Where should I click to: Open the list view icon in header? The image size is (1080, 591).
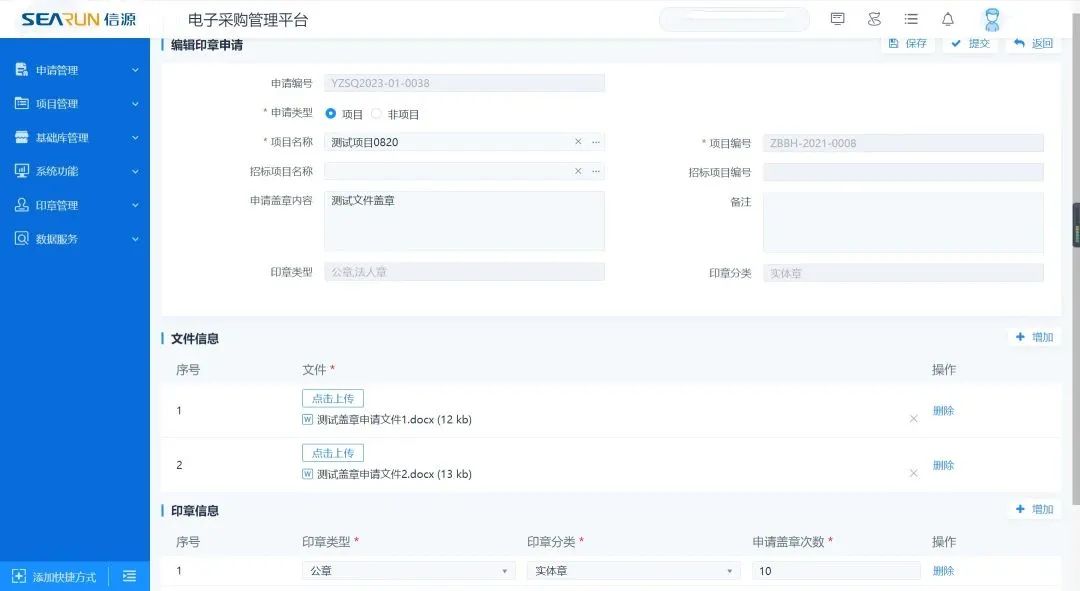(x=911, y=19)
